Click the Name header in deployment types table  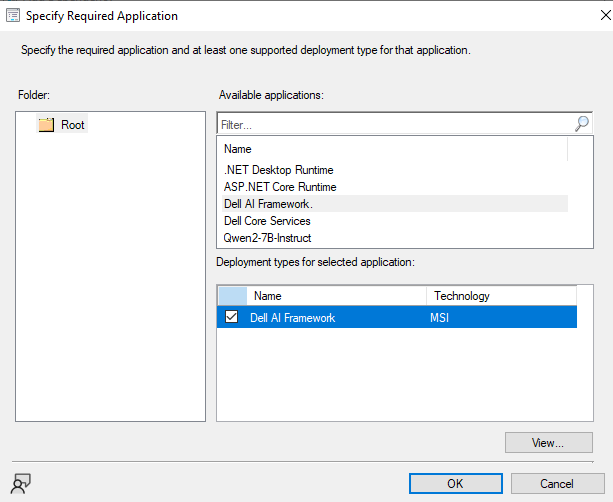(336, 296)
